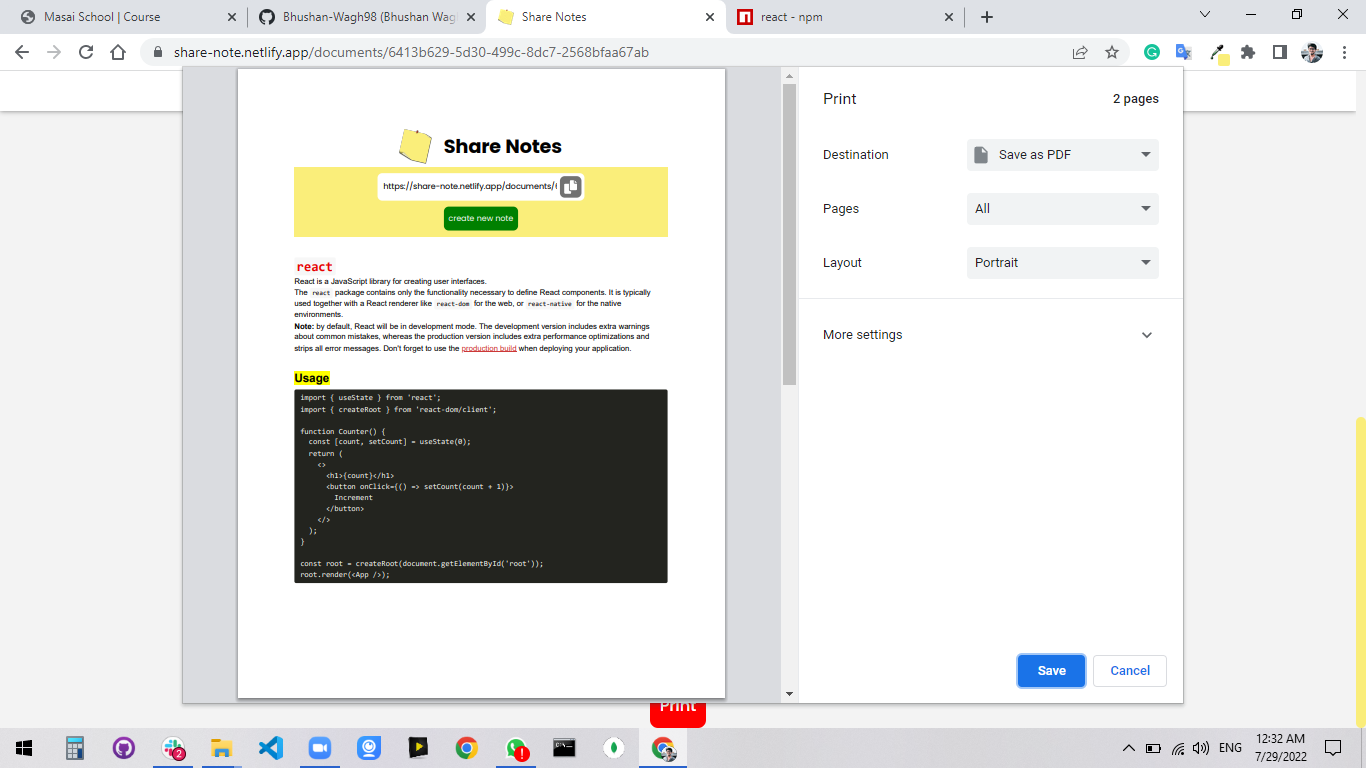
Task: Click the create new note button
Action: pyautogui.click(x=481, y=218)
